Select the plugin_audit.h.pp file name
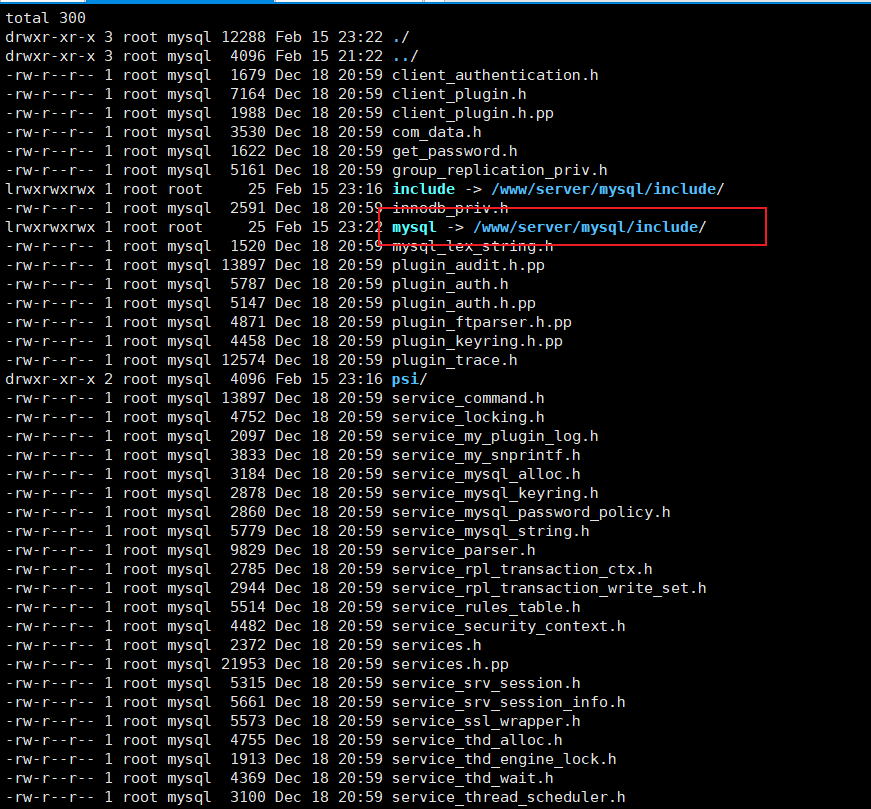The height and width of the screenshot is (809, 871). coord(468,265)
